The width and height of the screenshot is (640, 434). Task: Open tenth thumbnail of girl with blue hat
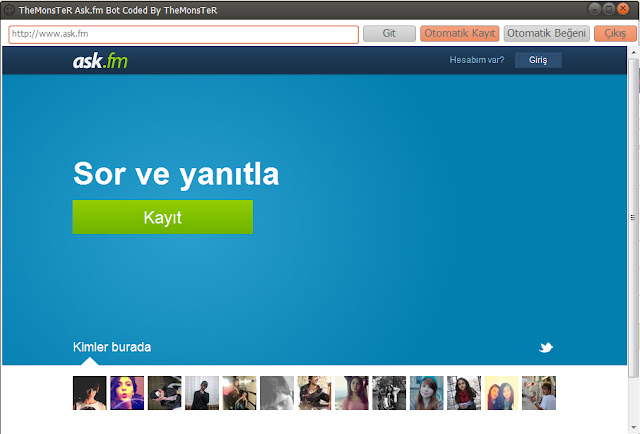427,393
